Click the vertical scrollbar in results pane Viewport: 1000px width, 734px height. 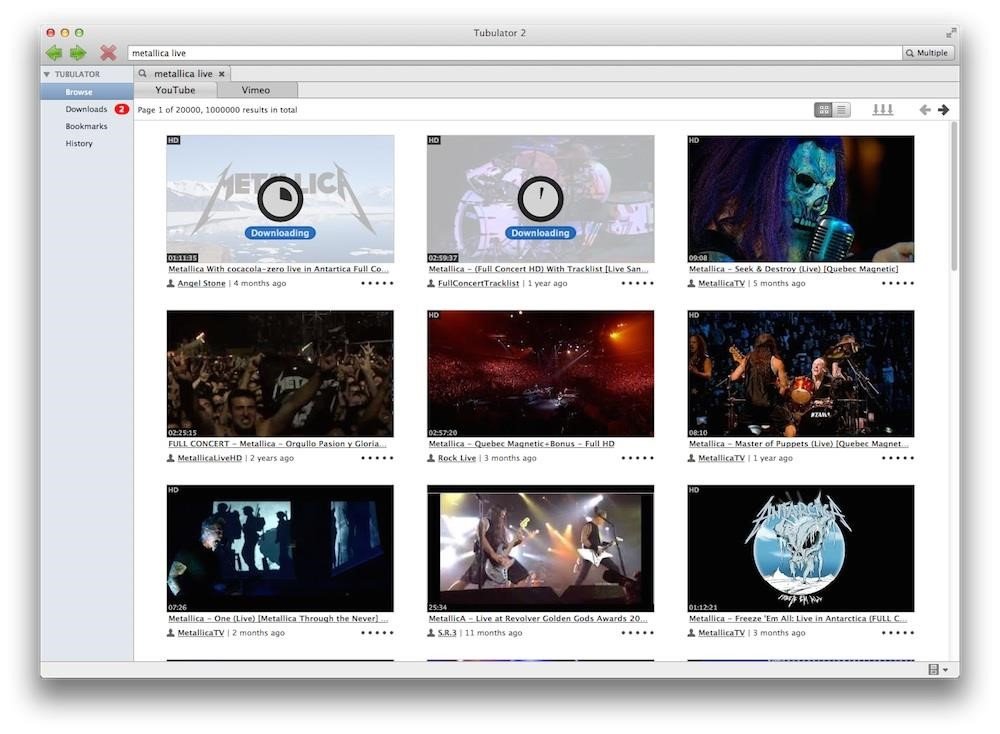(954, 196)
